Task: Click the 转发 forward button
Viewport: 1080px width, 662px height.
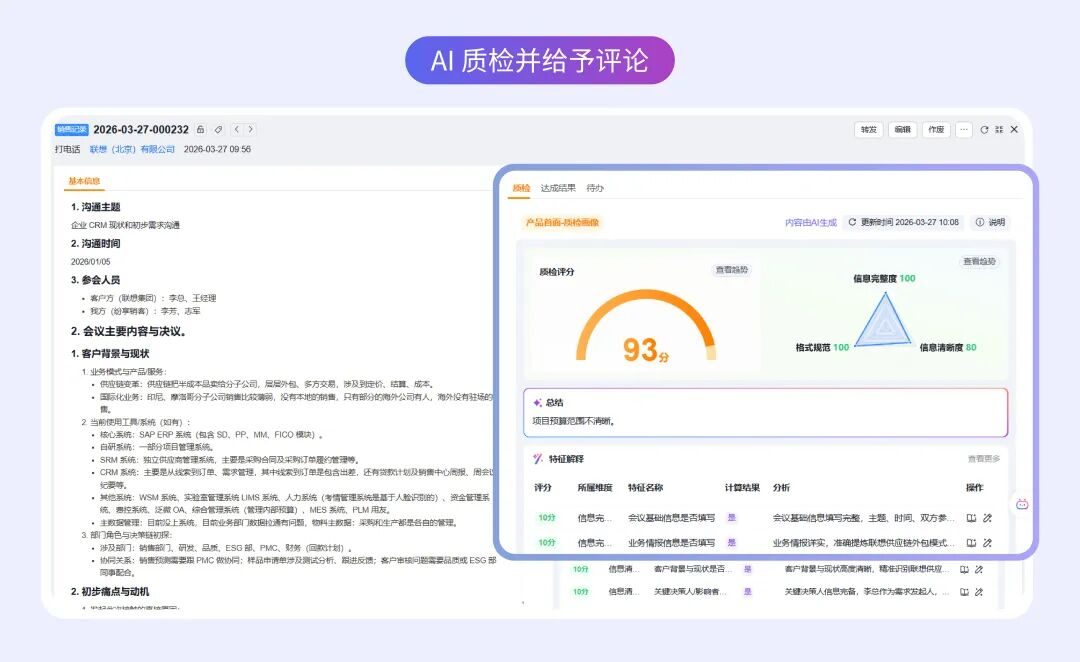Action: tap(869, 130)
